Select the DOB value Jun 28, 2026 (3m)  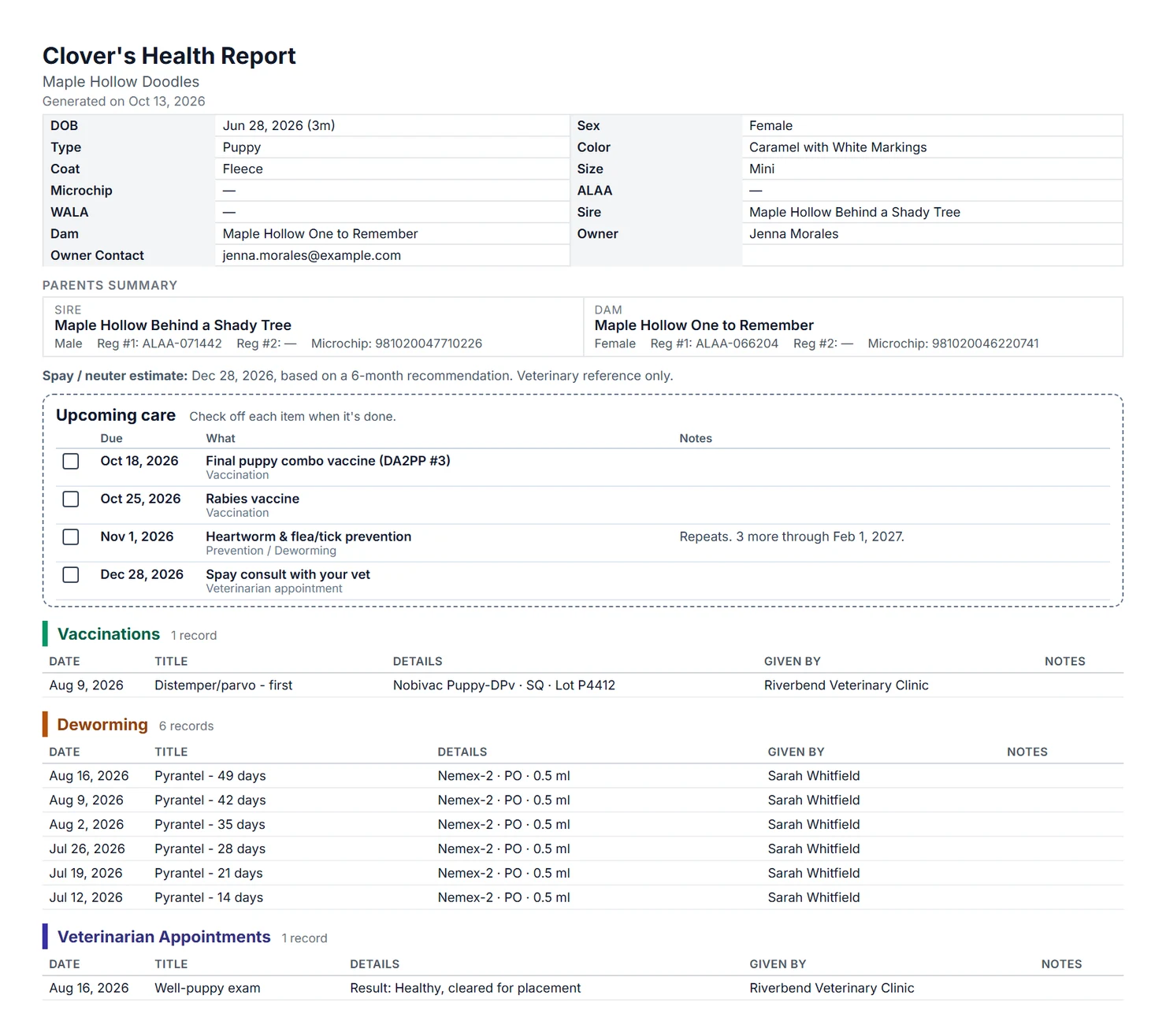click(279, 126)
